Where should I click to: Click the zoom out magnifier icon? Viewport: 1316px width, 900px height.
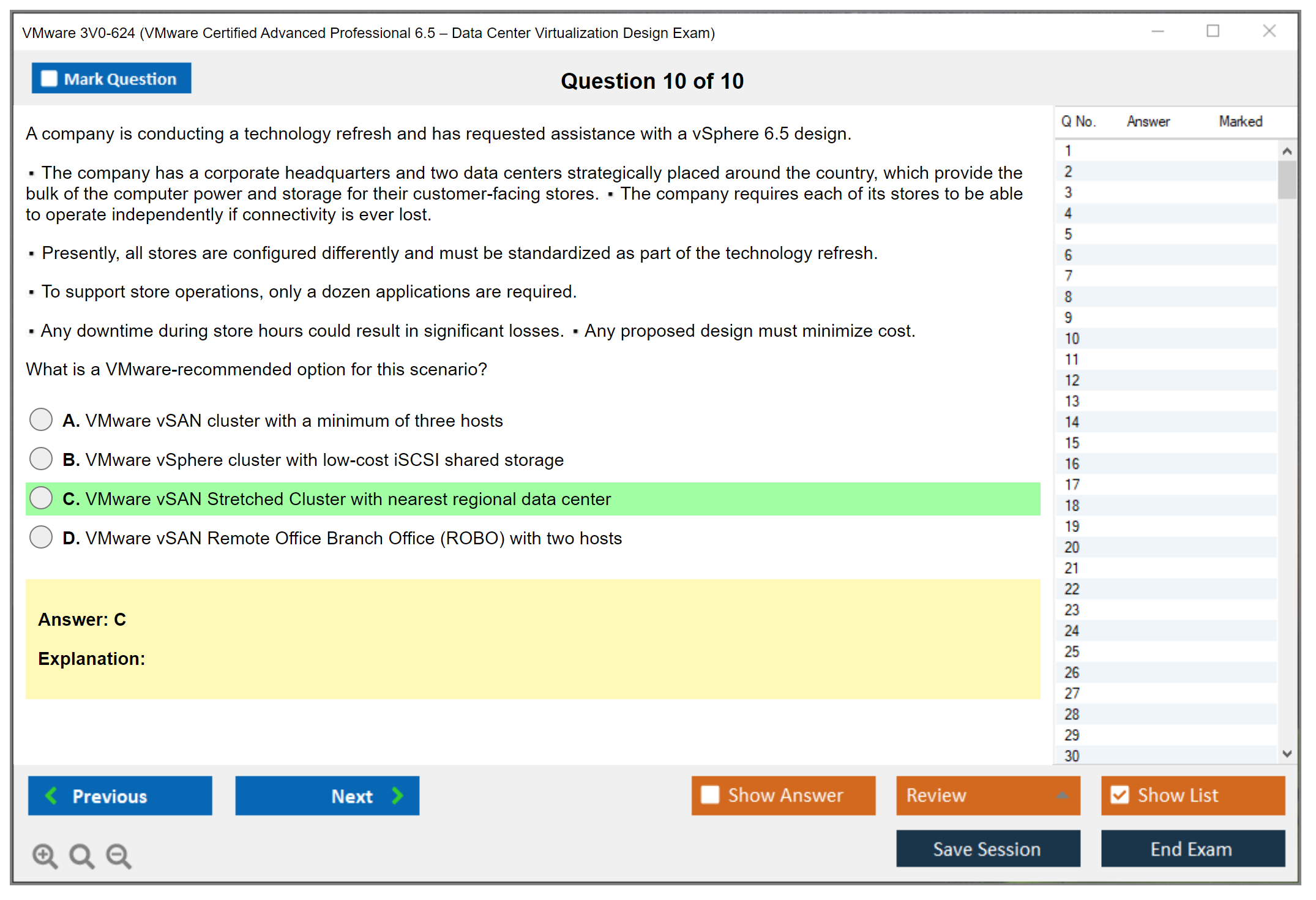(x=119, y=855)
